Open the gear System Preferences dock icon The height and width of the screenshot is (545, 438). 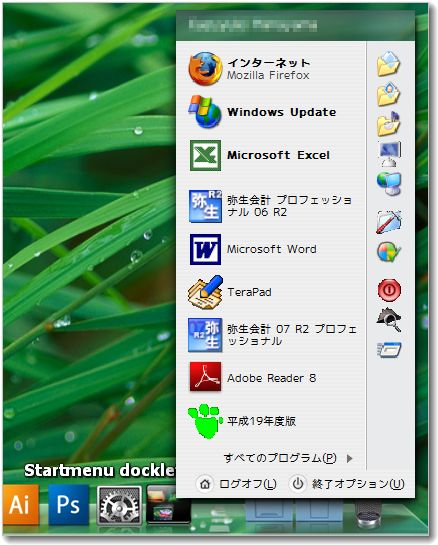(x=119, y=505)
